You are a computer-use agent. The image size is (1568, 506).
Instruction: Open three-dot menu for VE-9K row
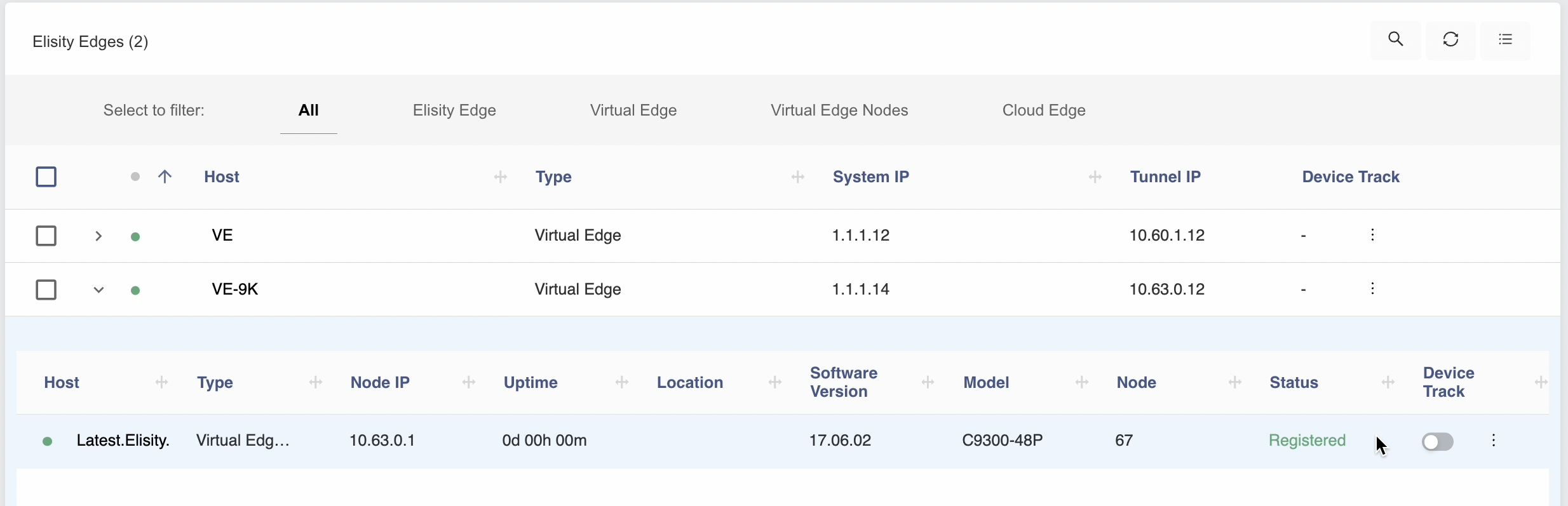[1372, 289]
